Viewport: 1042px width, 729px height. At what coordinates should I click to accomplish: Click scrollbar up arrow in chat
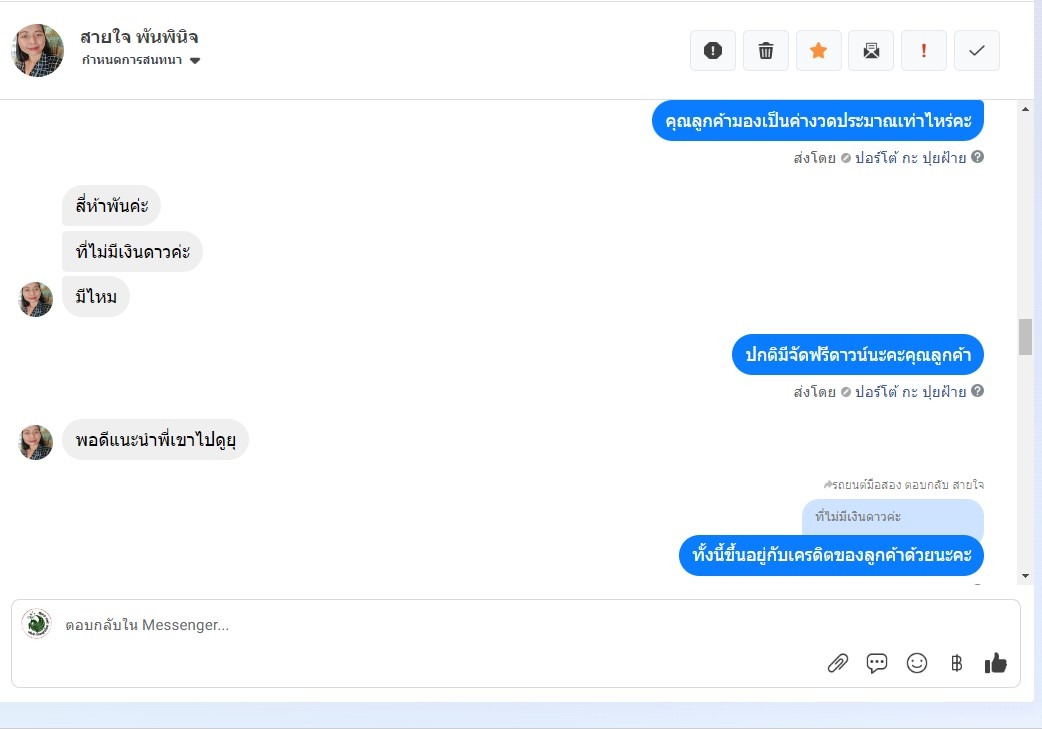point(1025,109)
